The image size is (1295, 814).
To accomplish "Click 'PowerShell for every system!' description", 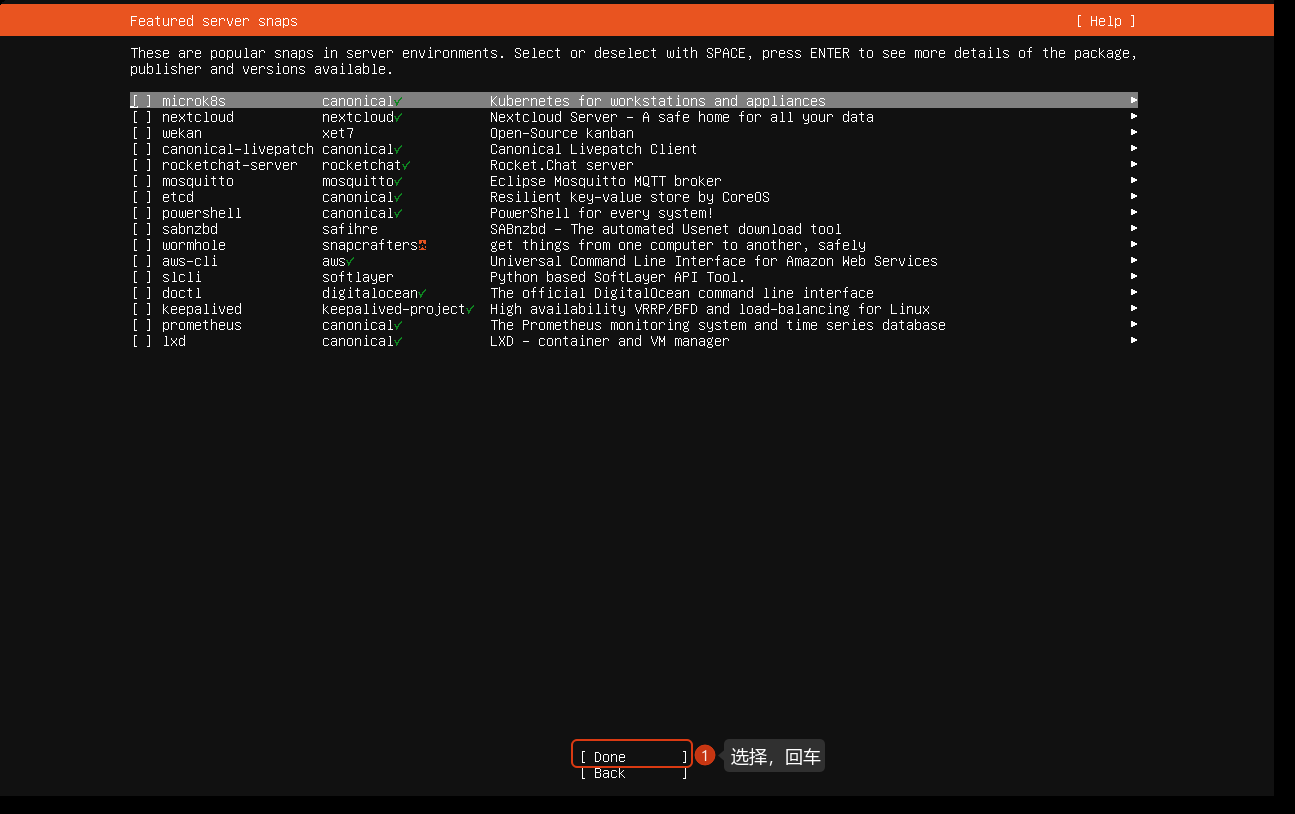I will click(602, 213).
